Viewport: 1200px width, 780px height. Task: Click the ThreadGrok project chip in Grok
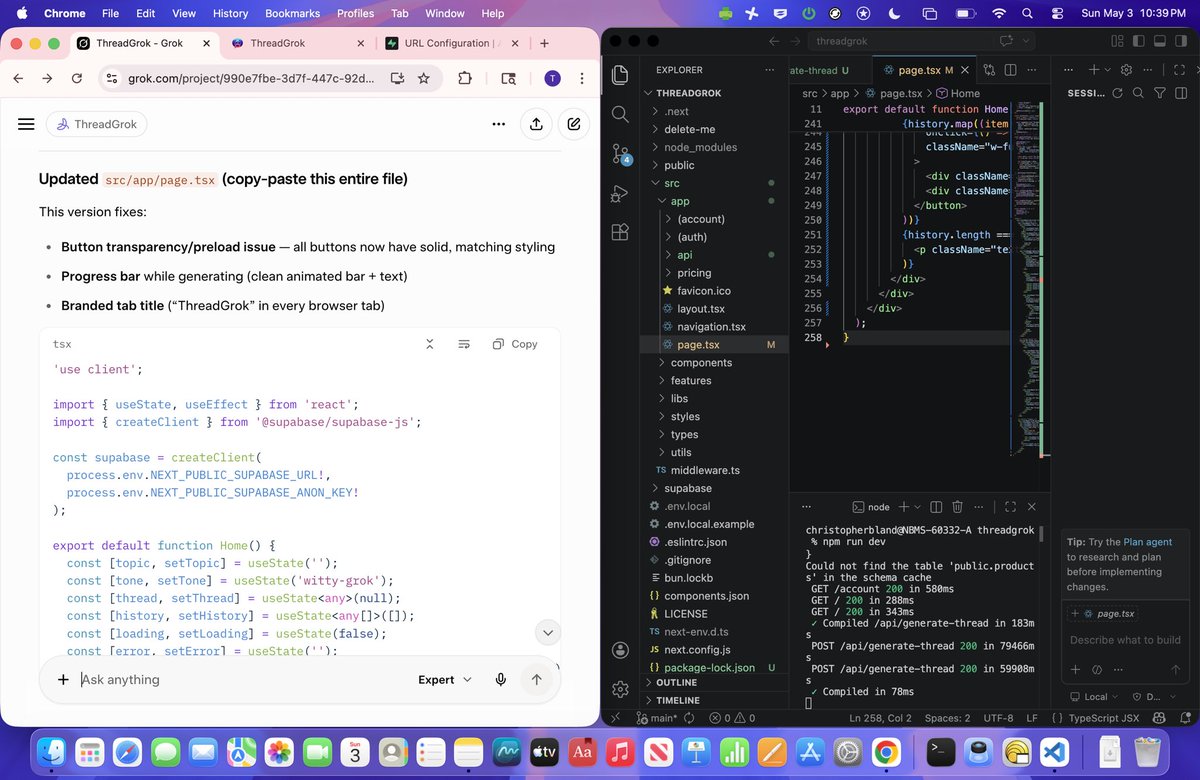click(96, 124)
